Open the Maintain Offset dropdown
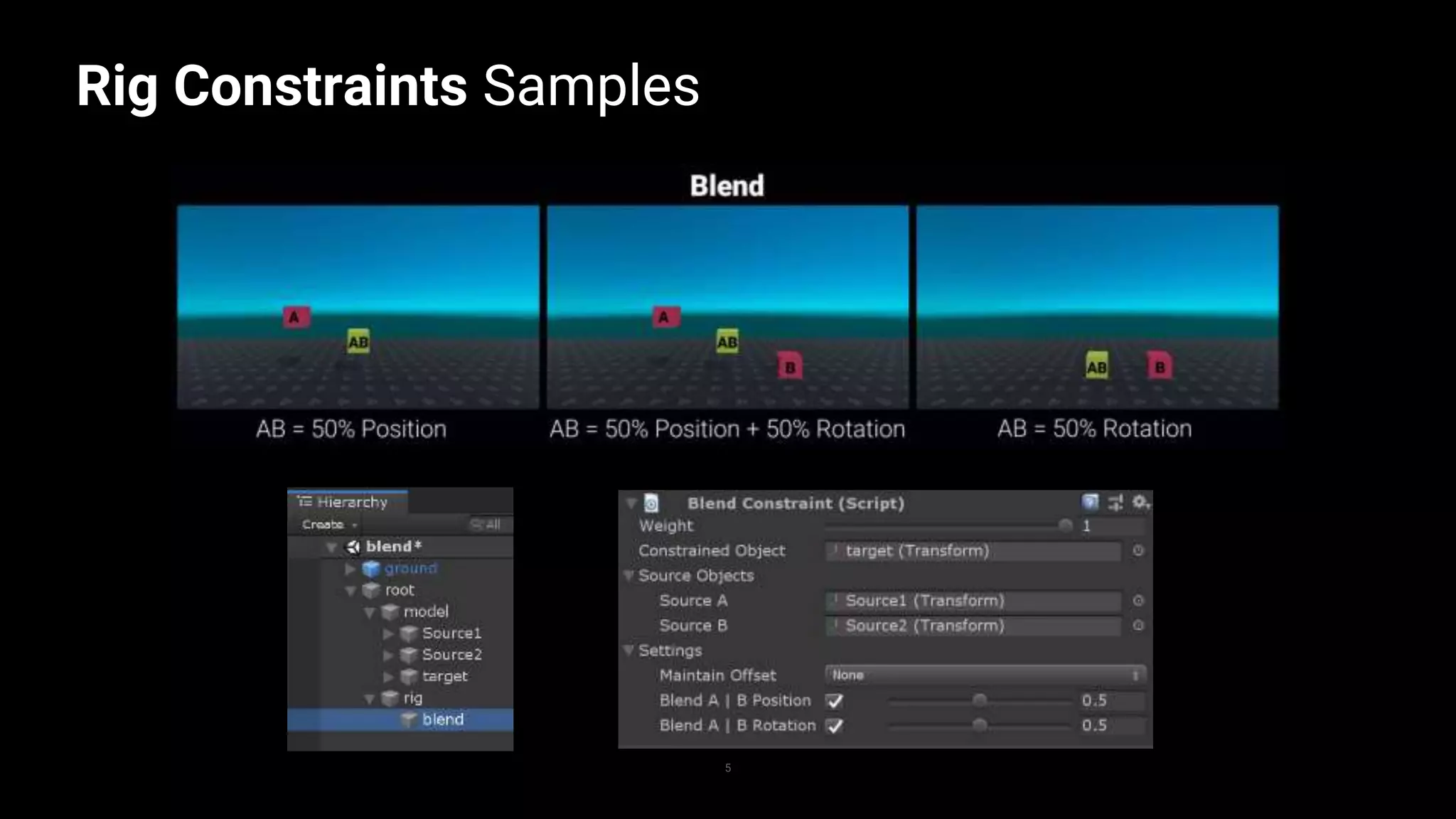Viewport: 1456px width, 819px height. click(x=985, y=675)
